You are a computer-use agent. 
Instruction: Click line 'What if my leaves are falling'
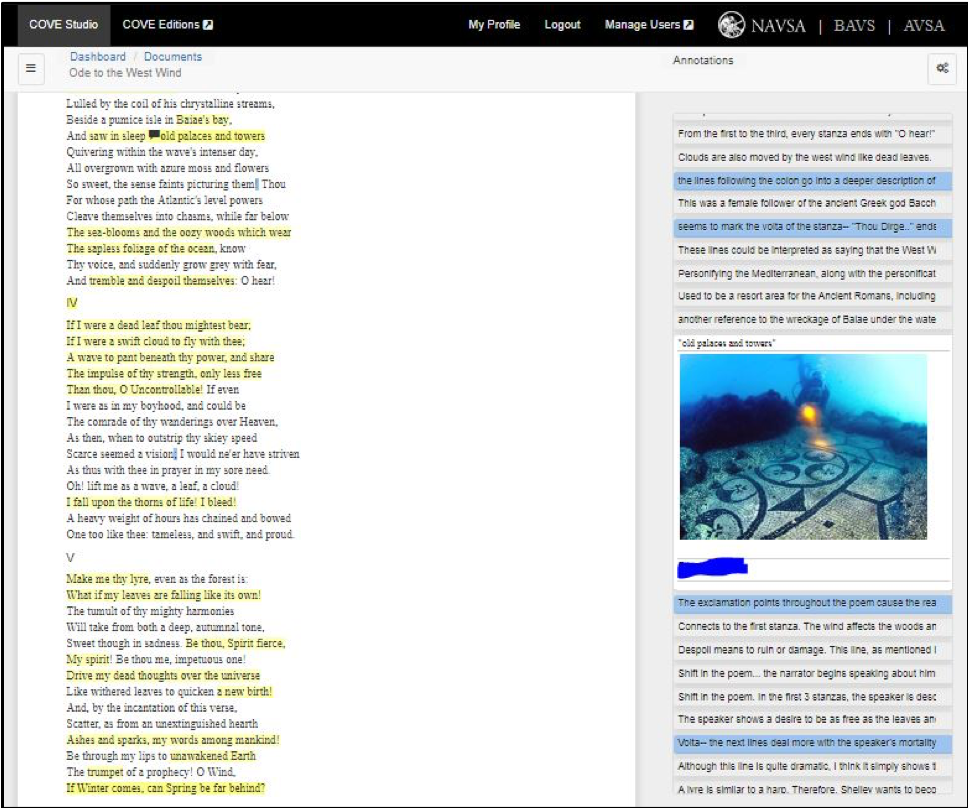pyautogui.click(x=164, y=594)
